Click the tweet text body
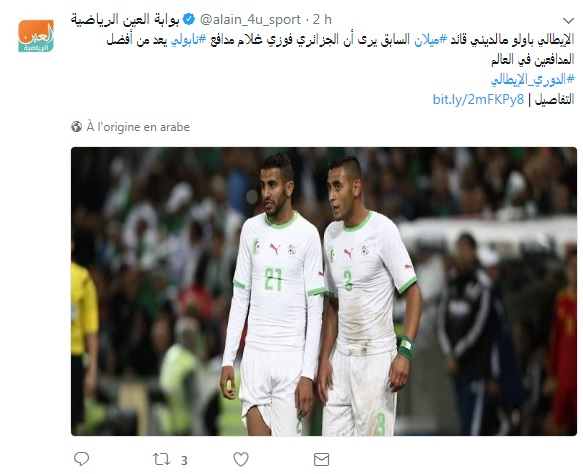This screenshot has width=583, height=474. point(340,49)
